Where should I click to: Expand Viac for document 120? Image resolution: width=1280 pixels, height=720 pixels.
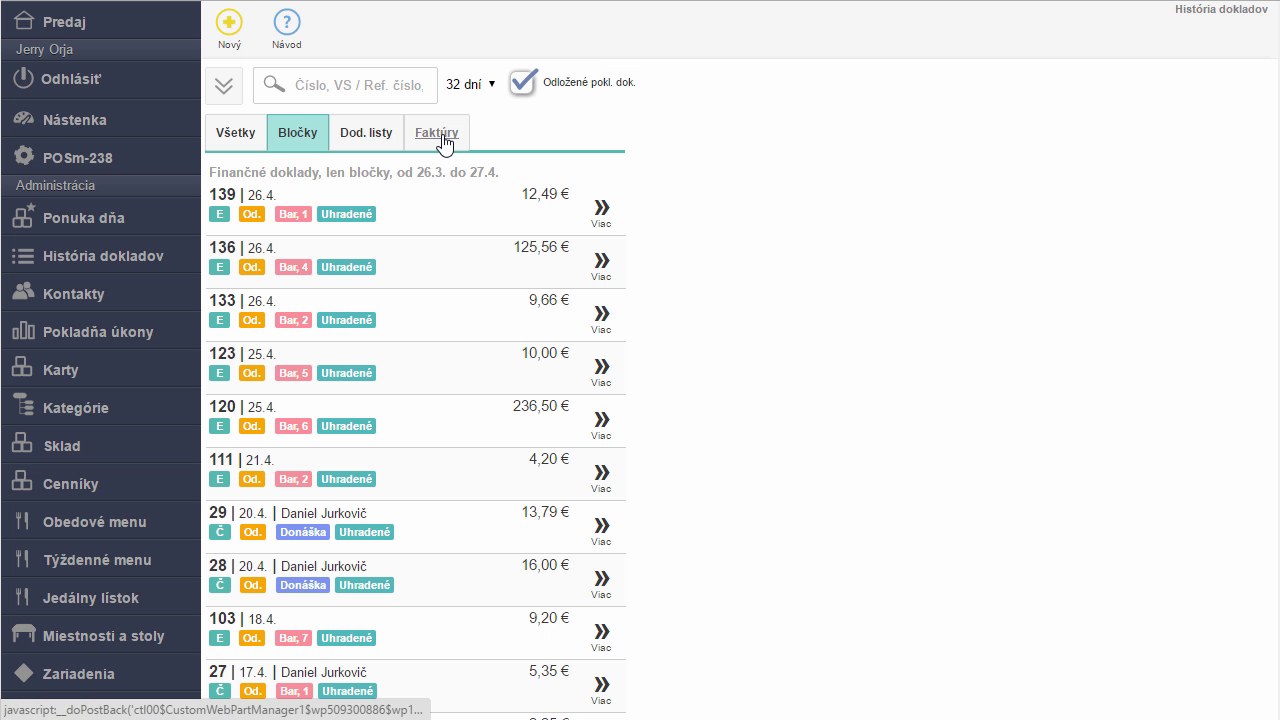[x=601, y=424]
